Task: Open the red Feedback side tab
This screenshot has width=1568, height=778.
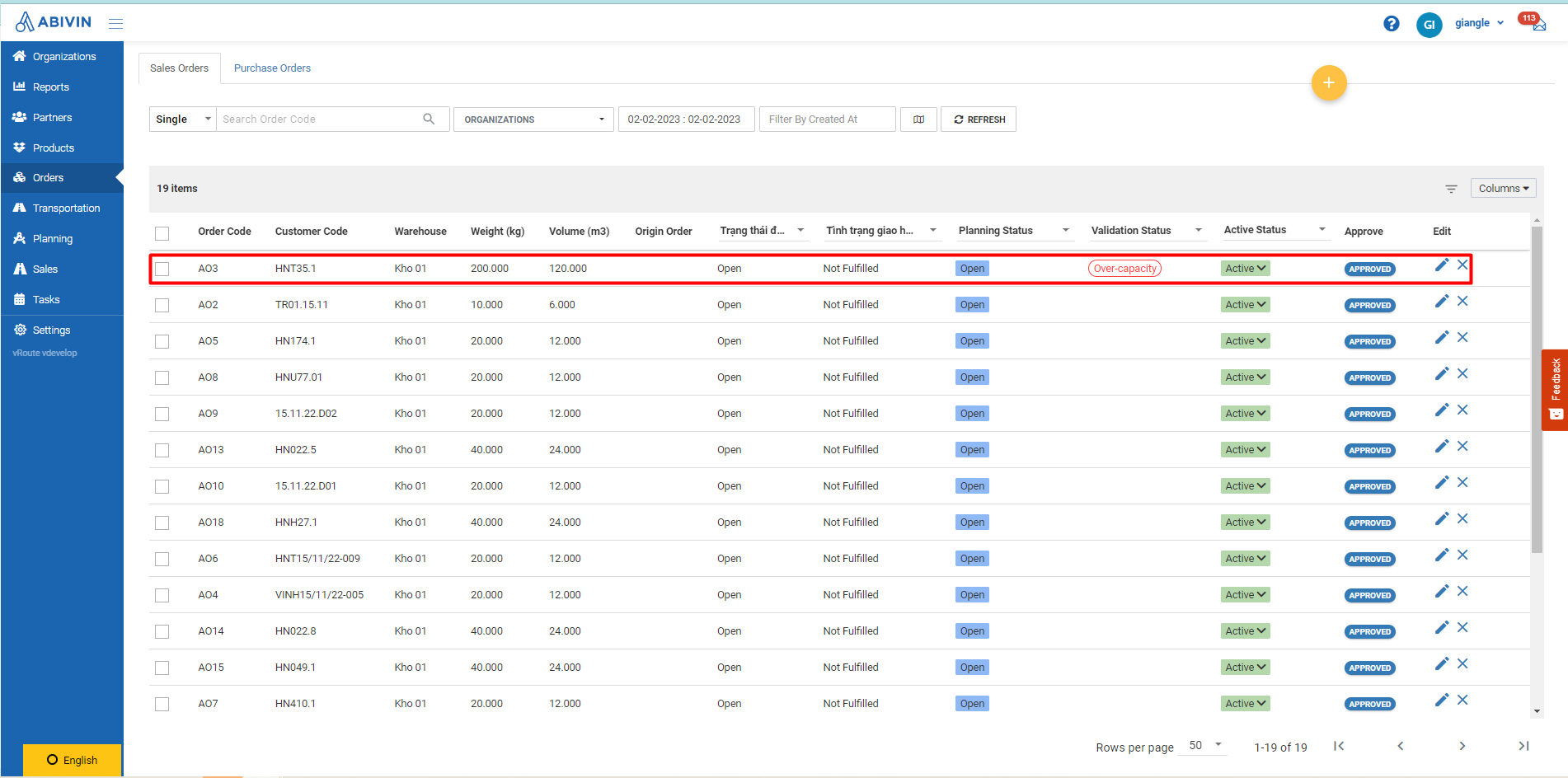Action: [1555, 390]
